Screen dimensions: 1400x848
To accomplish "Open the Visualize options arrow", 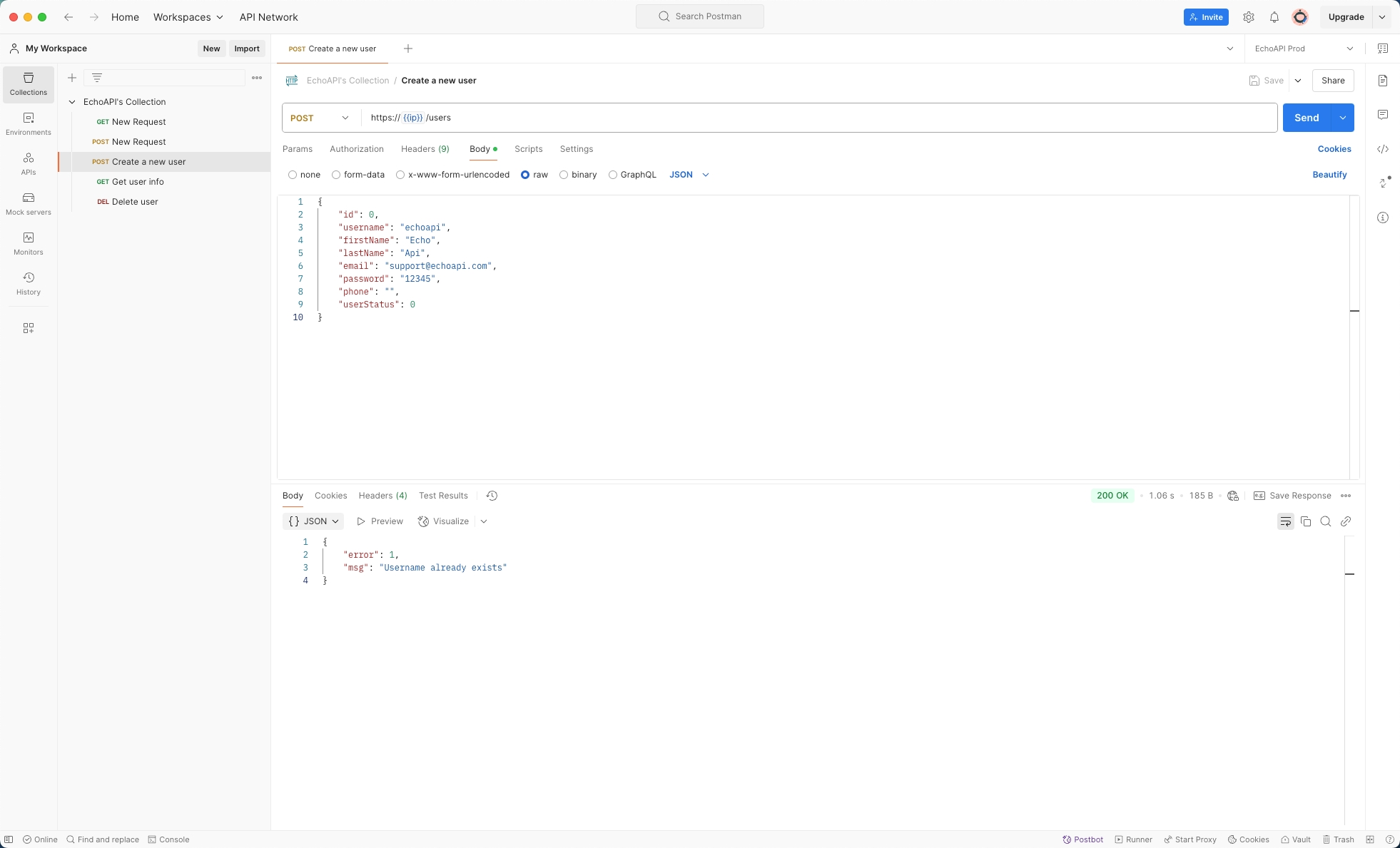I will coord(484,521).
